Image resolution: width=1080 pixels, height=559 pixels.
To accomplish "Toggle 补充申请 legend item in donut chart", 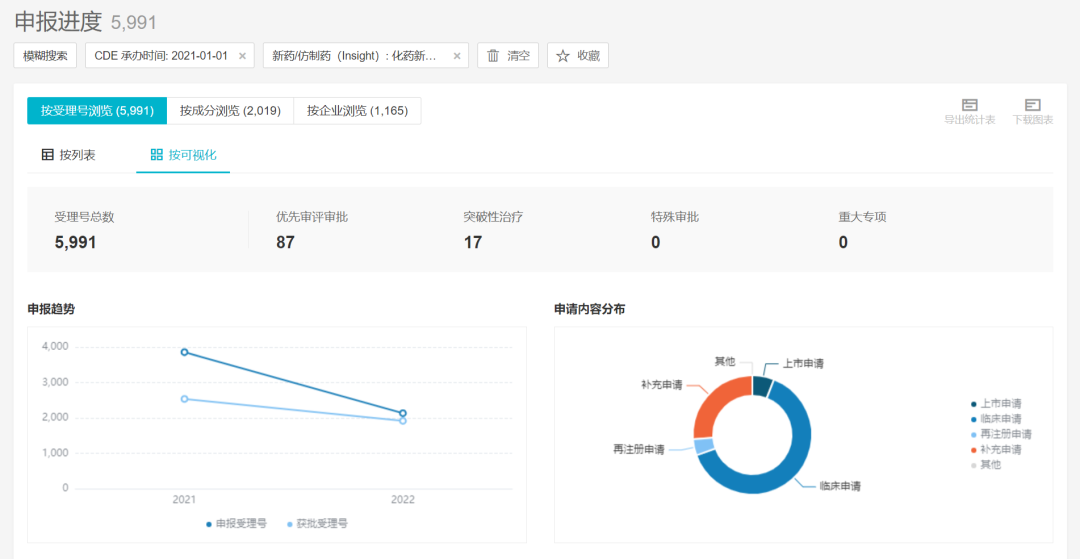I will pos(996,449).
